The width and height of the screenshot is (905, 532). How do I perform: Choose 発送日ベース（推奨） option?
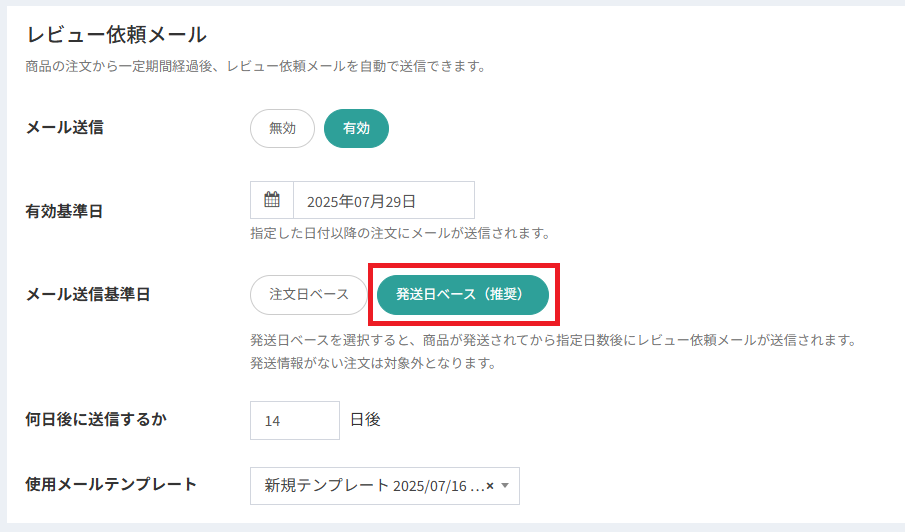pyautogui.click(x=463, y=295)
